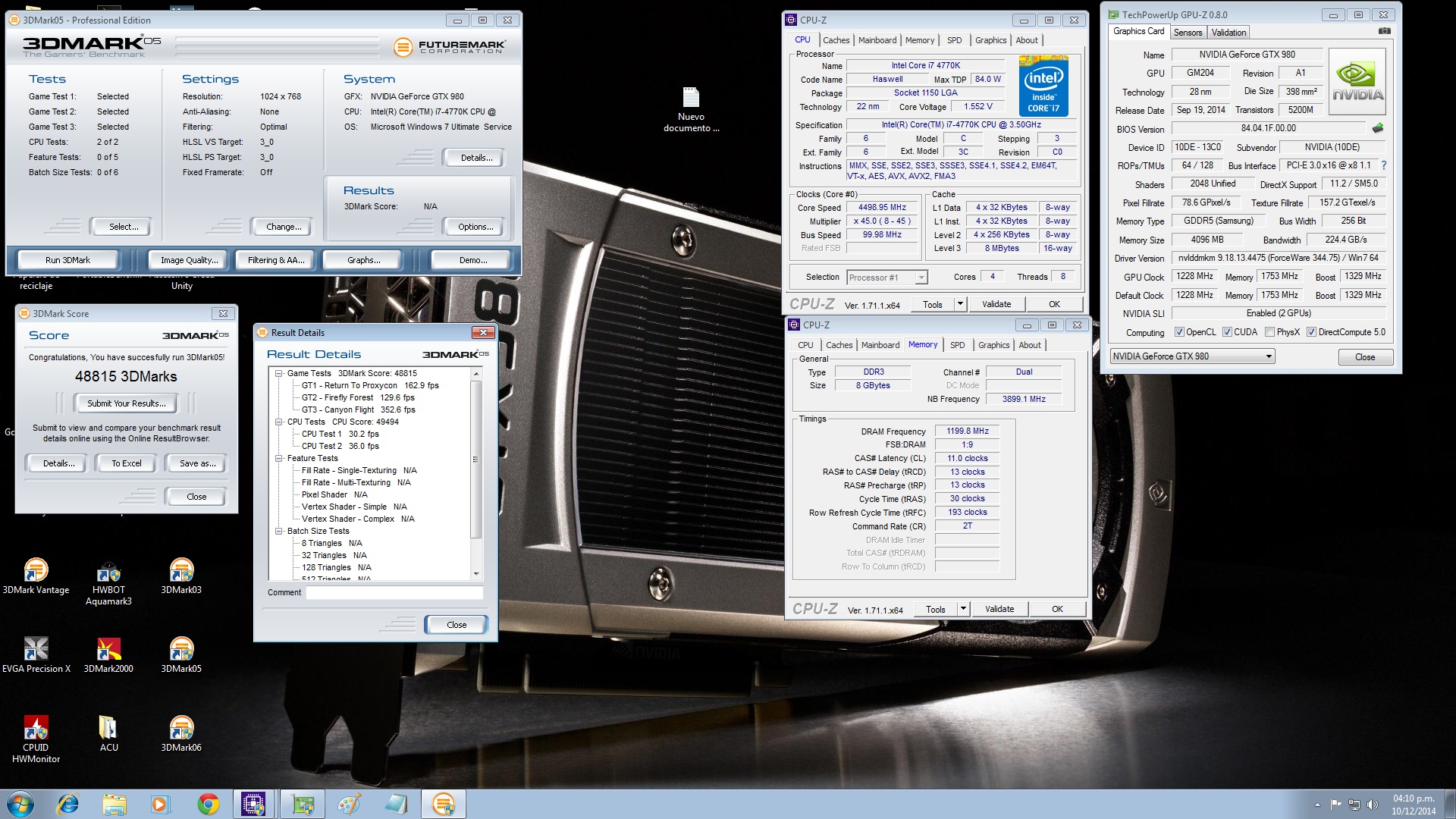Export the score using To Excel
The width and height of the screenshot is (1456, 819).
[x=126, y=463]
